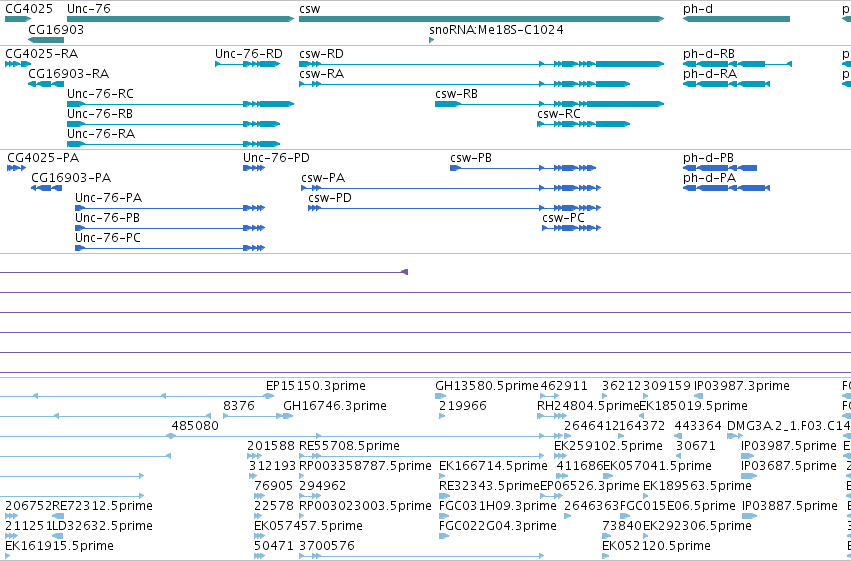Select the 485080 EST label

click(195, 426)
